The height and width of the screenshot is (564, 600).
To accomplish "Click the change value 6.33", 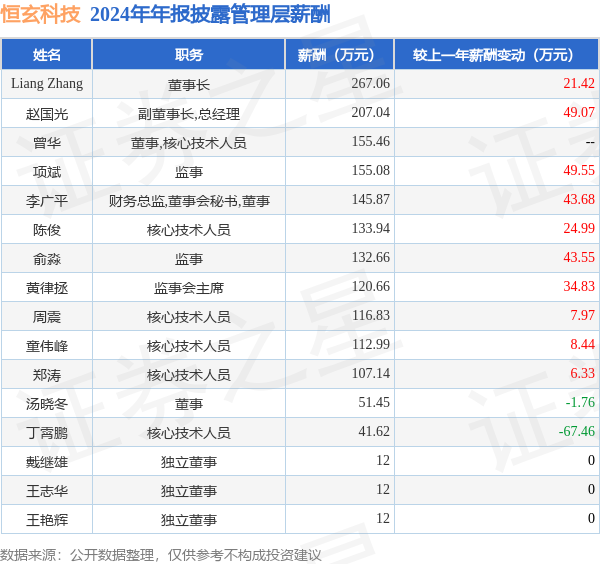I will [x=582, y=373].
